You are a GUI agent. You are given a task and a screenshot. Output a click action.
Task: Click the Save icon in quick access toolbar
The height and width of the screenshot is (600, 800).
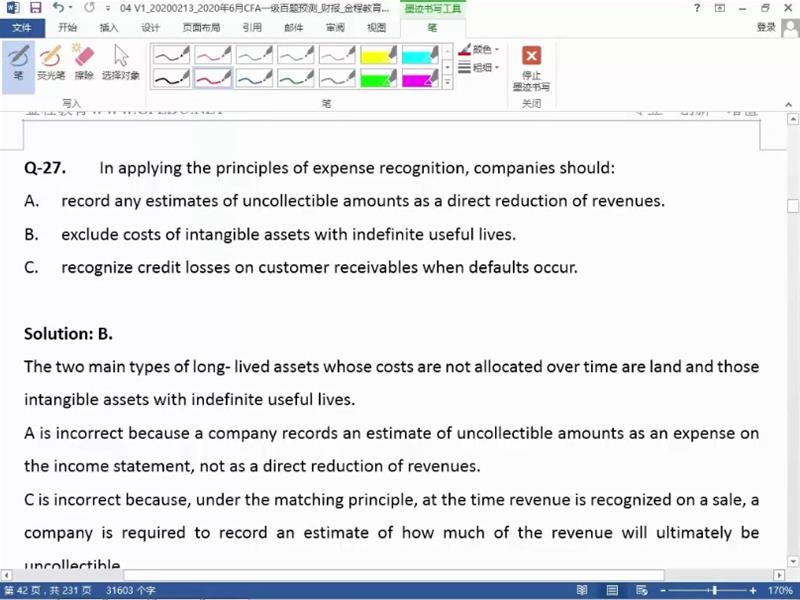tap(33, 8)
